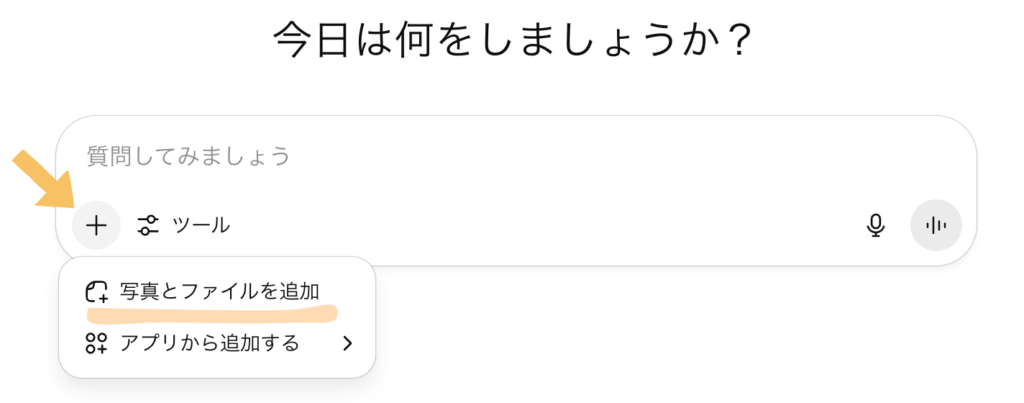Click the ツール text label
This screenshot has height=403, width=1024.
click(x=201, y=225)
